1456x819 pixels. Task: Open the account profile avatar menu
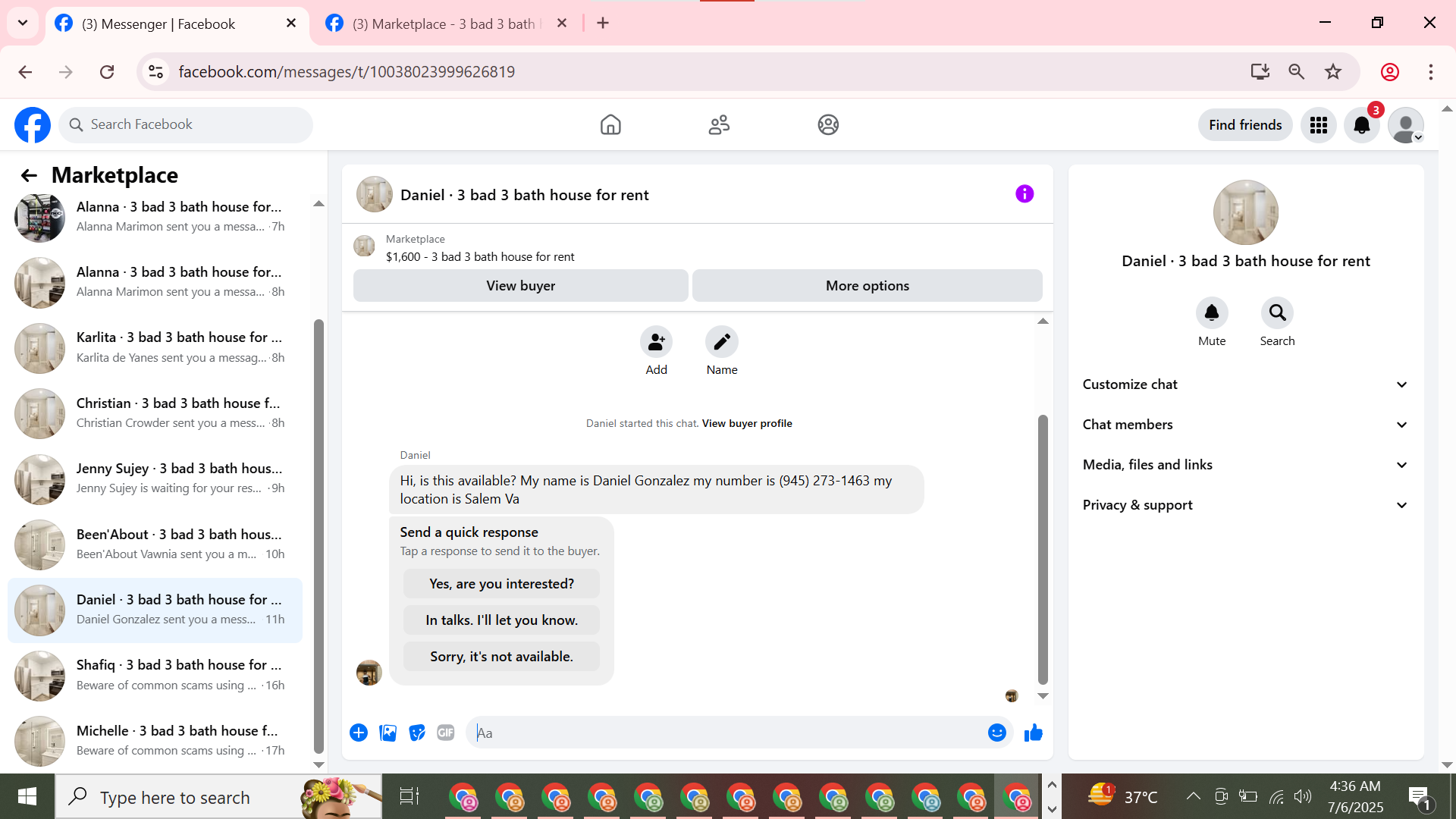(x=1406, y=125)
